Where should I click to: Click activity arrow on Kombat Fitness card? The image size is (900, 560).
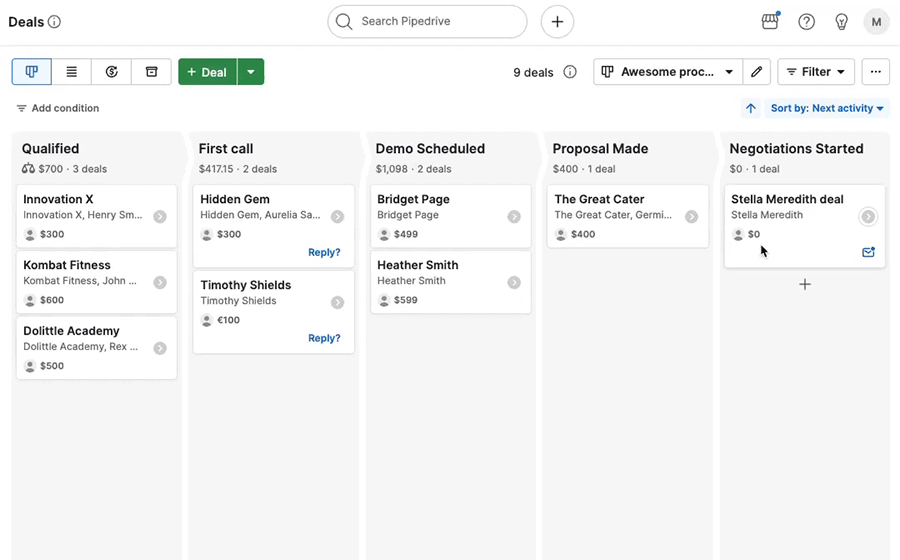coord(160,282)
